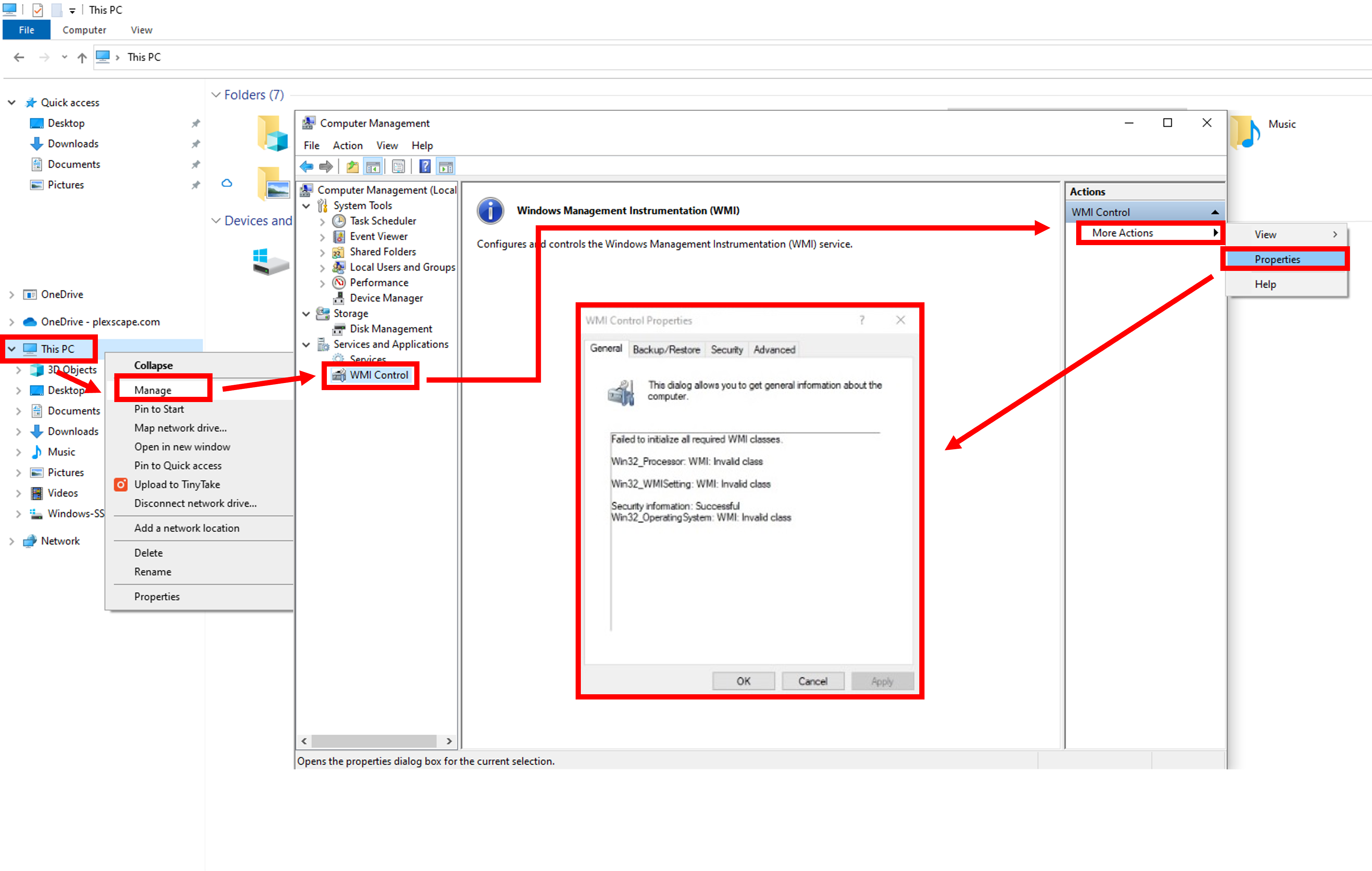The height and width of the screenshot is (871, 1372).
Task: Expand the OneDrive - plexscape.com node chevron
Action: click(12, 322)
